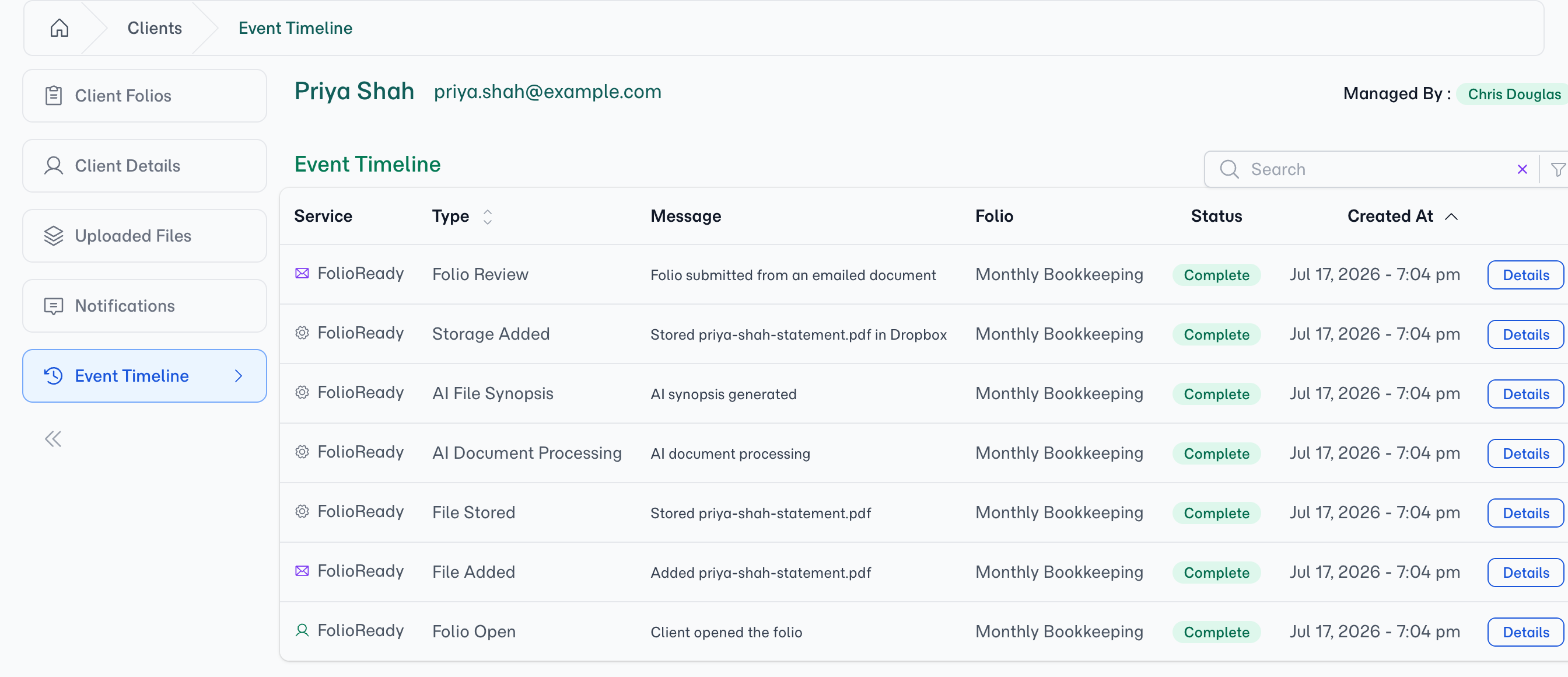Click Monthly Bookkeeping in Folio Review row

click(x=1059, y=274)
